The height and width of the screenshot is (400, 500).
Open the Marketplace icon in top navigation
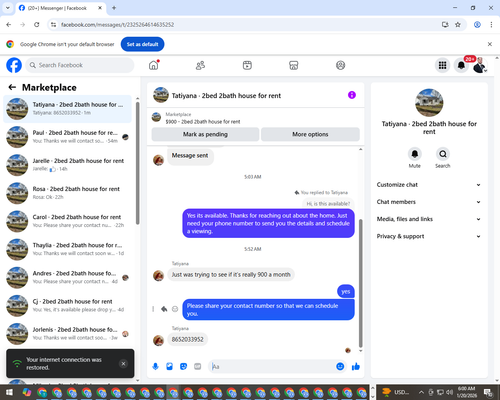point(294,65)
